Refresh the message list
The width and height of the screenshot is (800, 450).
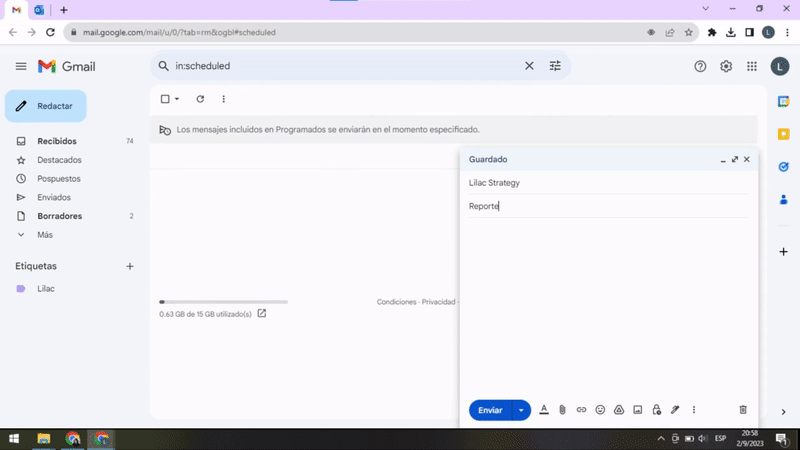coord(200,99)
